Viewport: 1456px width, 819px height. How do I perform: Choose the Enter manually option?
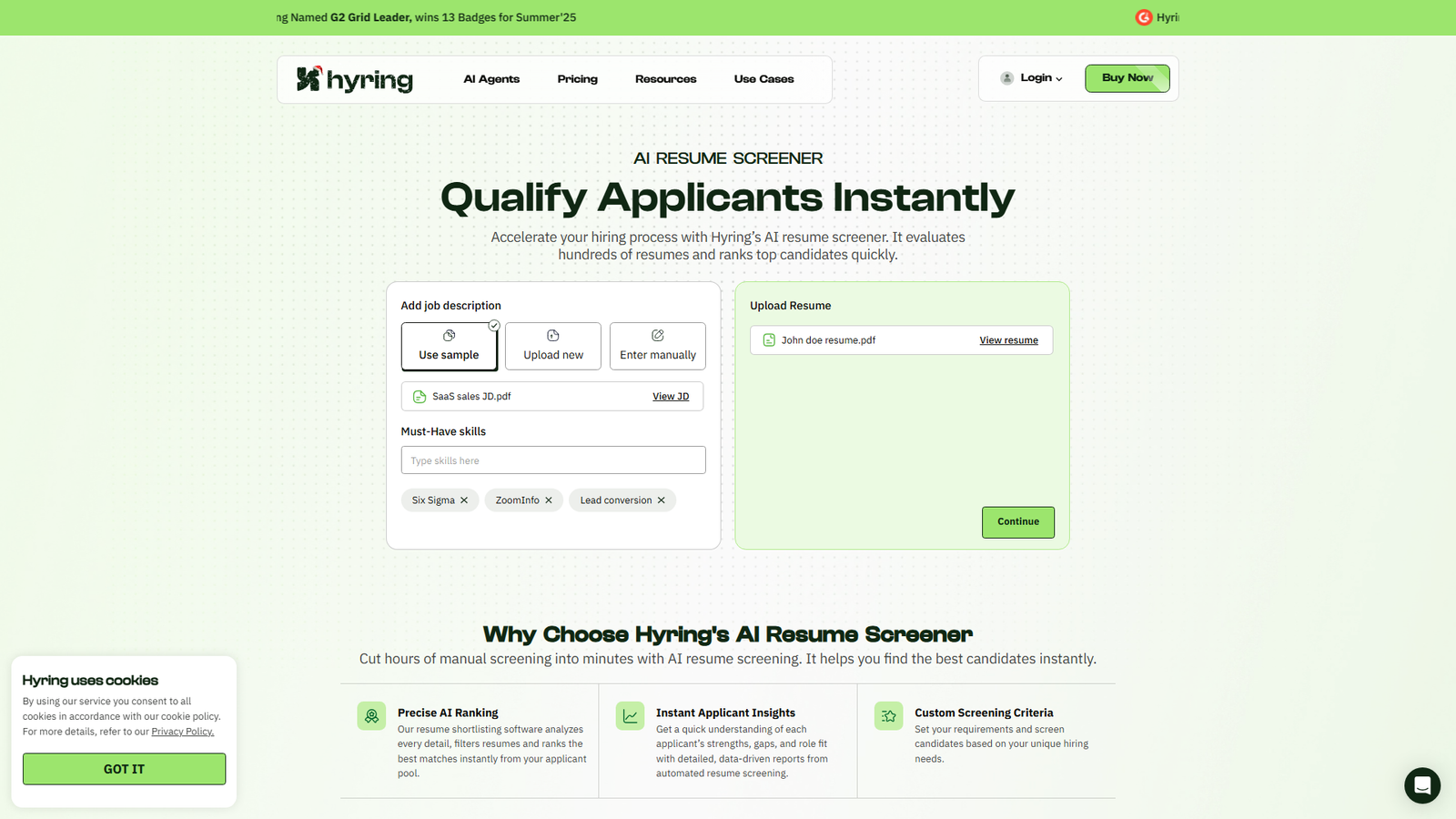(657, 346)
